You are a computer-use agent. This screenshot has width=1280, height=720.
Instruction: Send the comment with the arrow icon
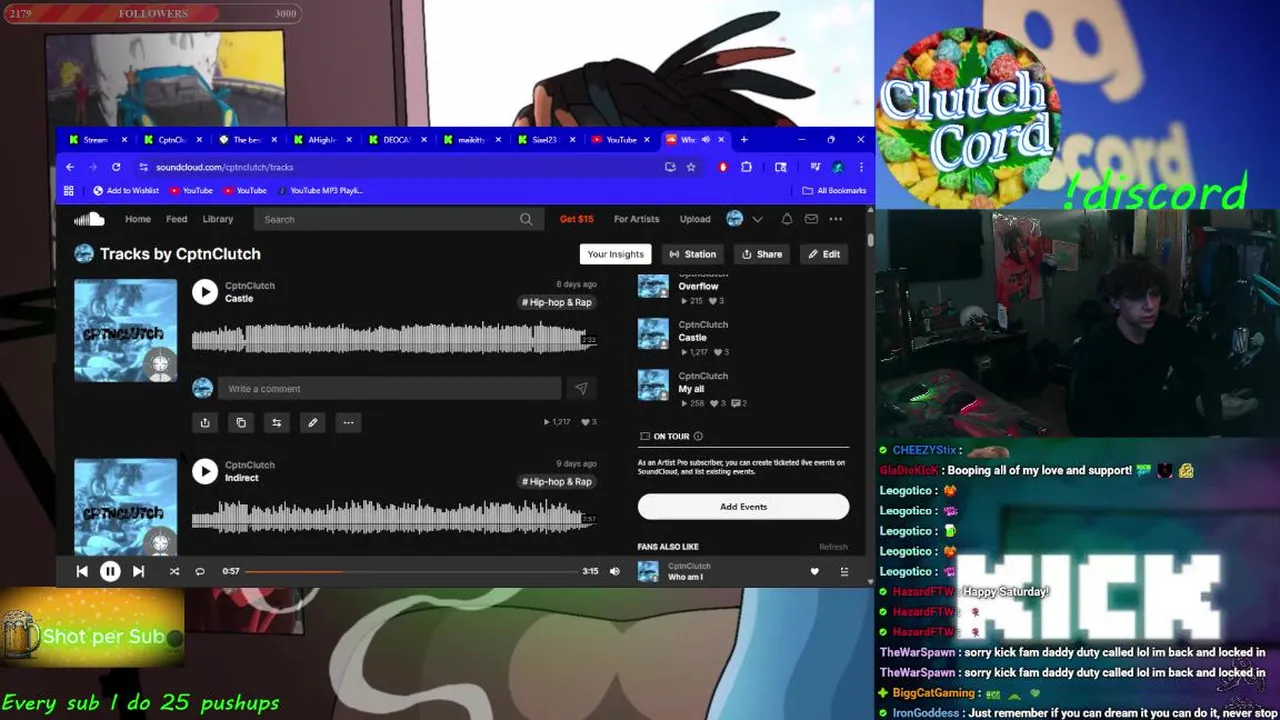pyautogui.click(x=581, y=388)
